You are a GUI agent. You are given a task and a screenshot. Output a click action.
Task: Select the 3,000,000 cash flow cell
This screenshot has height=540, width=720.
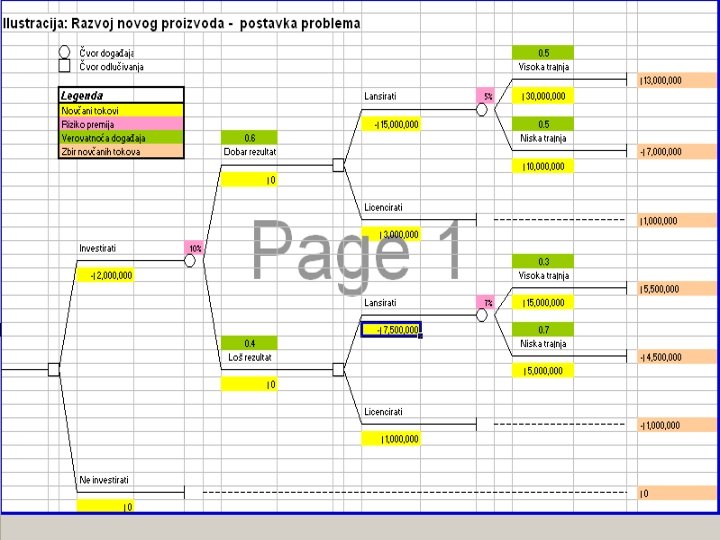(x=391, y=234)
